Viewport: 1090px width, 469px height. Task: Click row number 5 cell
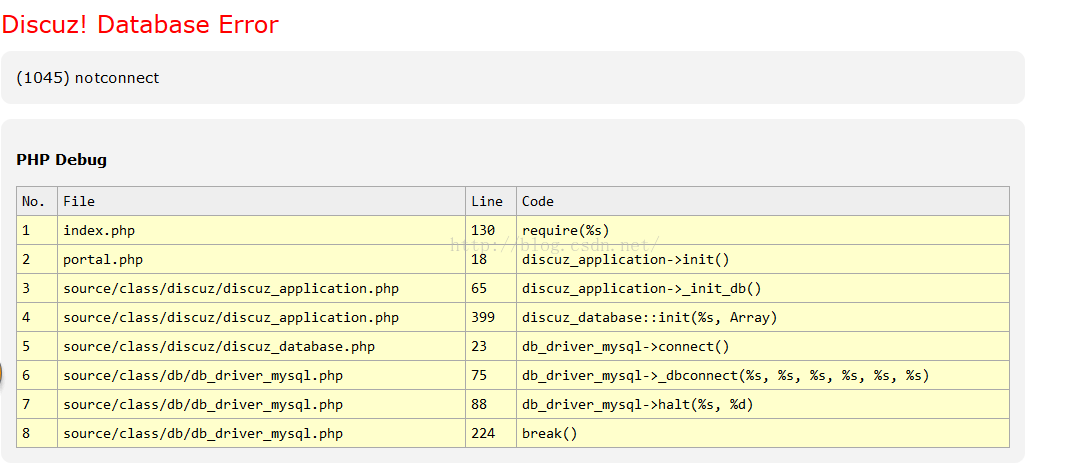(37, 347)
